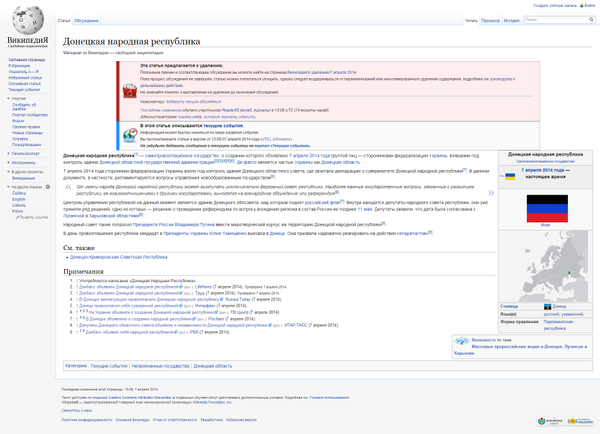Expand the Печать/экспорт sidebar section

(x=26, y=153)
